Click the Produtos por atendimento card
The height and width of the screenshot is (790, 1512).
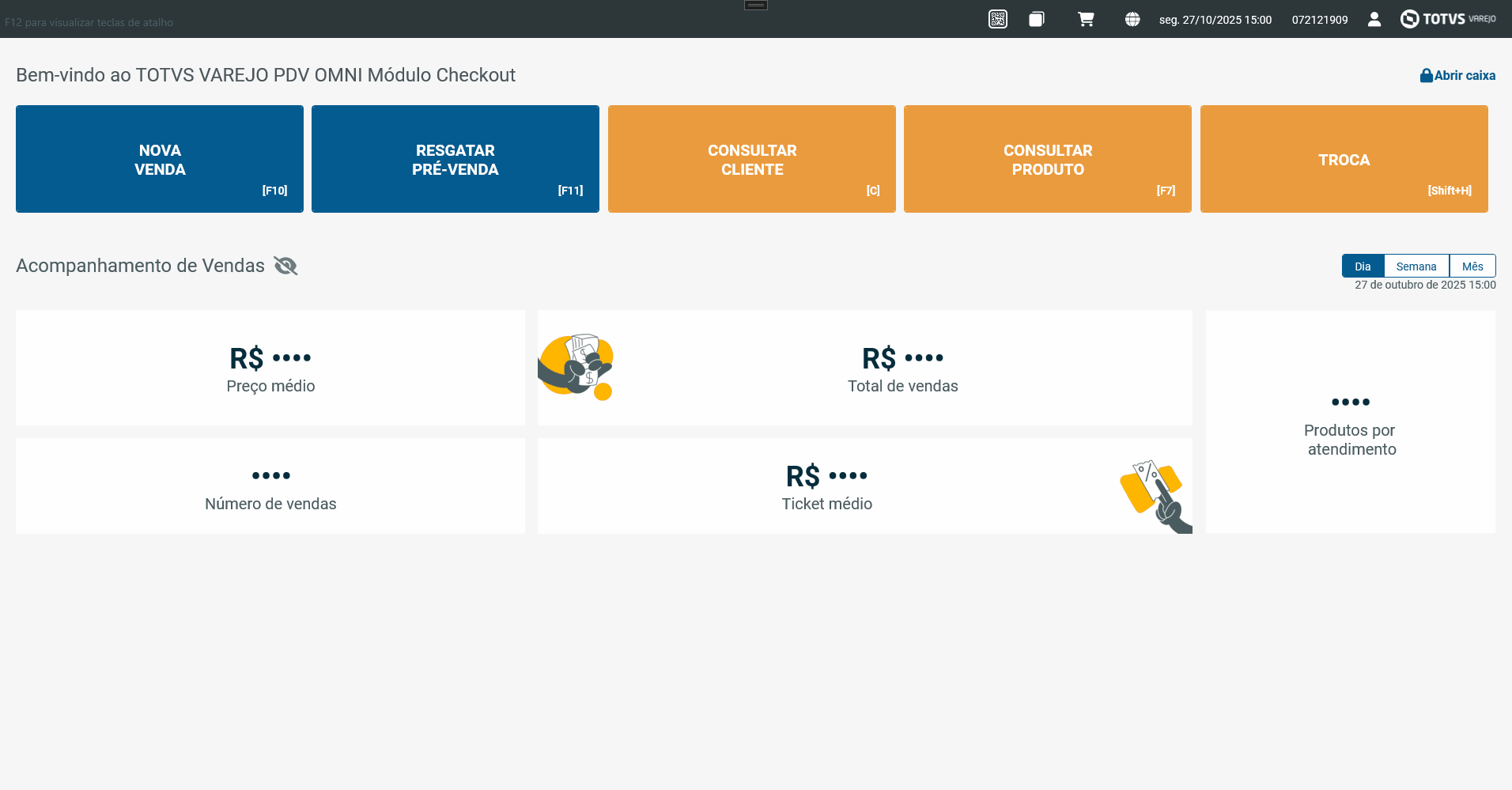[x=1351, y=422]
